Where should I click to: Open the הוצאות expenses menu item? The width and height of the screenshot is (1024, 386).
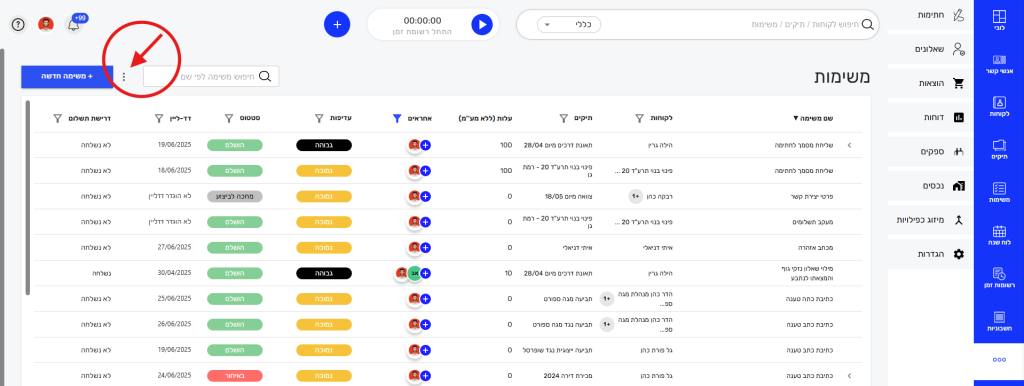pyautogui.click(x=930, y=84)
